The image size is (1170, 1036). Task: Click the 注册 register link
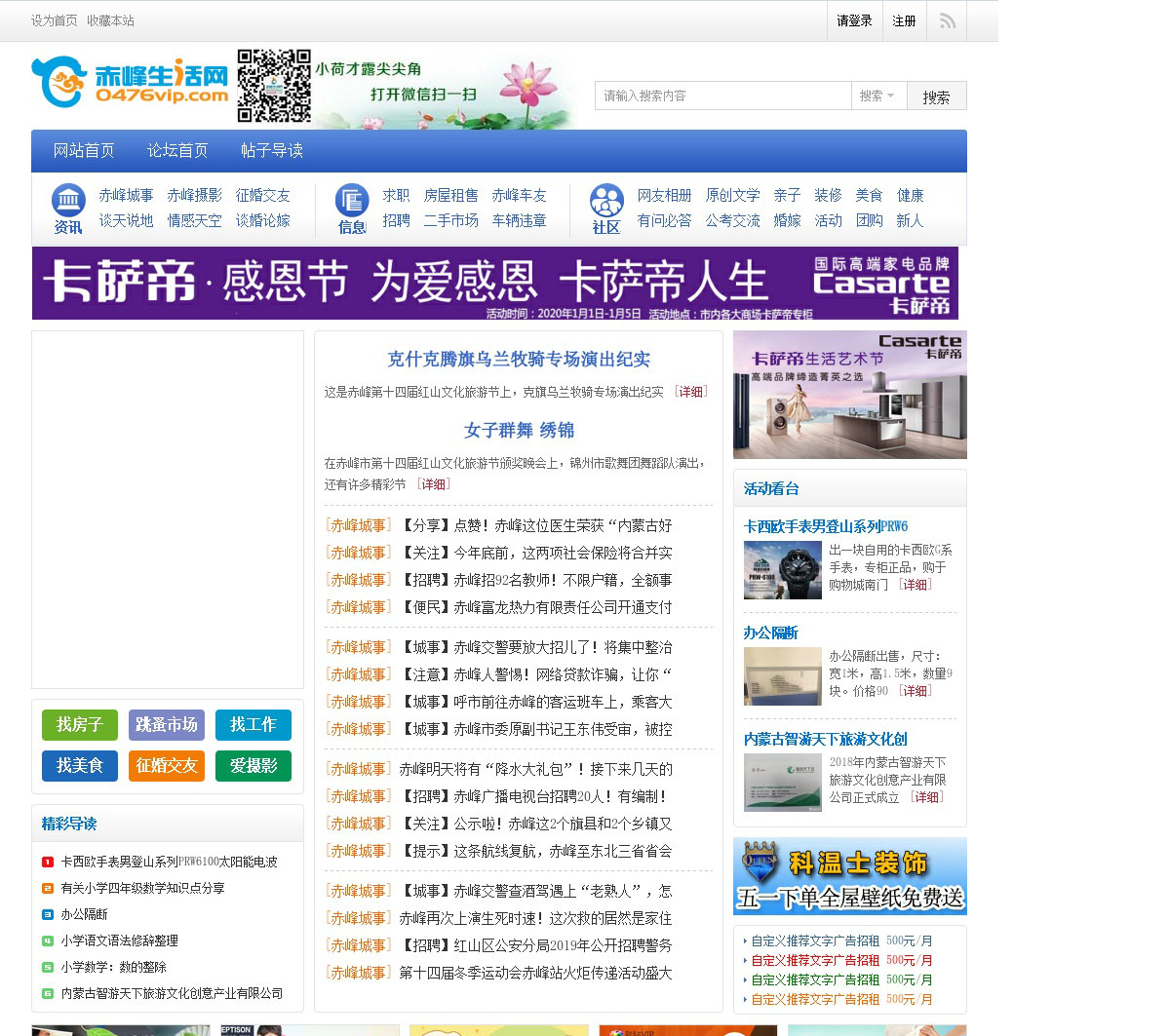click(x=904, y=20)
